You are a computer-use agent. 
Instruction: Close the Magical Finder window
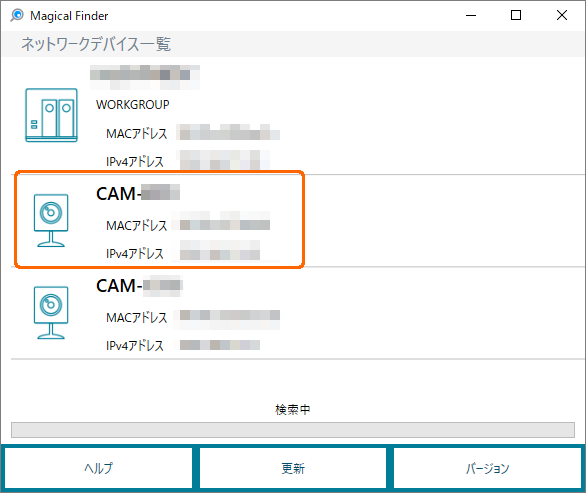[x=562, y=15]
